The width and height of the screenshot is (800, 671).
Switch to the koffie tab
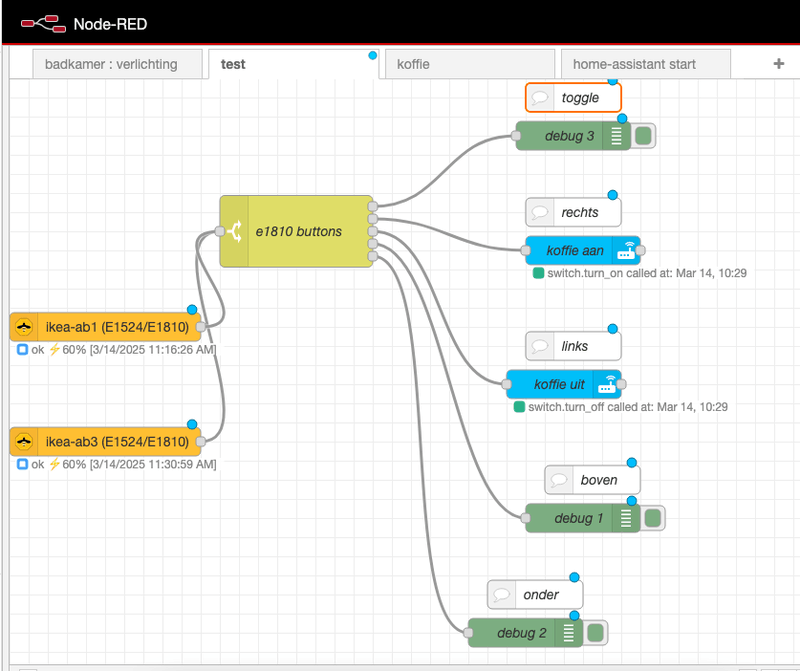[469, 64]
